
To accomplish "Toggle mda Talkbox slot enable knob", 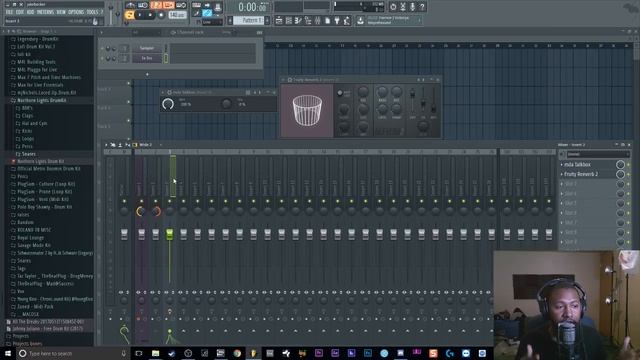I will pyautogui.click(x=620, y=164).
